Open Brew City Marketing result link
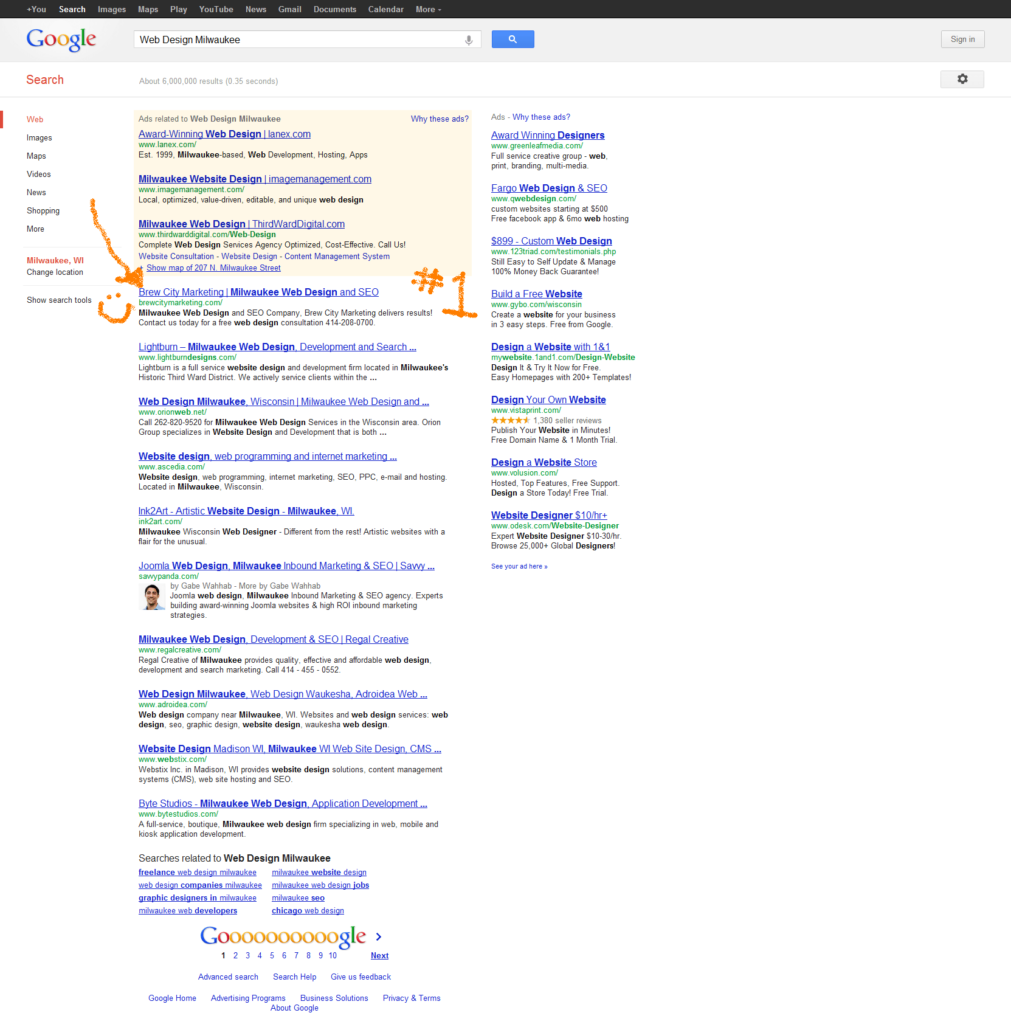This screenshot has width=1011, height=1024. click(x=259, y=292)
